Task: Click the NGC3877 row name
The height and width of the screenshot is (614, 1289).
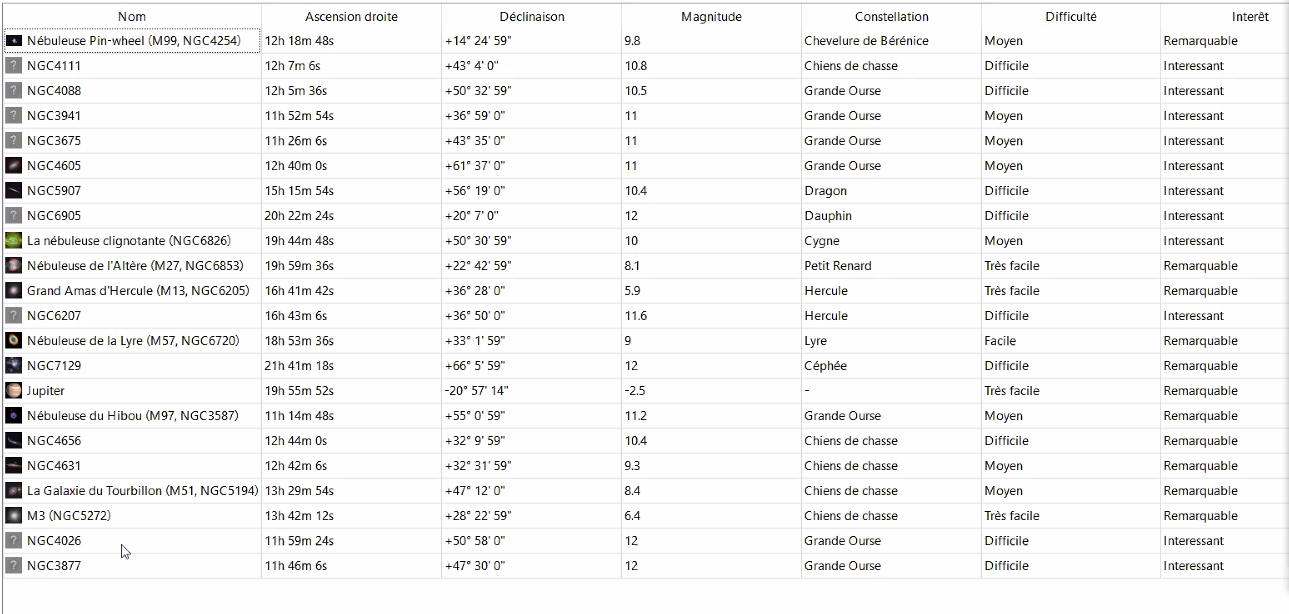Action: pyautogui.click(x=54, y=566)
